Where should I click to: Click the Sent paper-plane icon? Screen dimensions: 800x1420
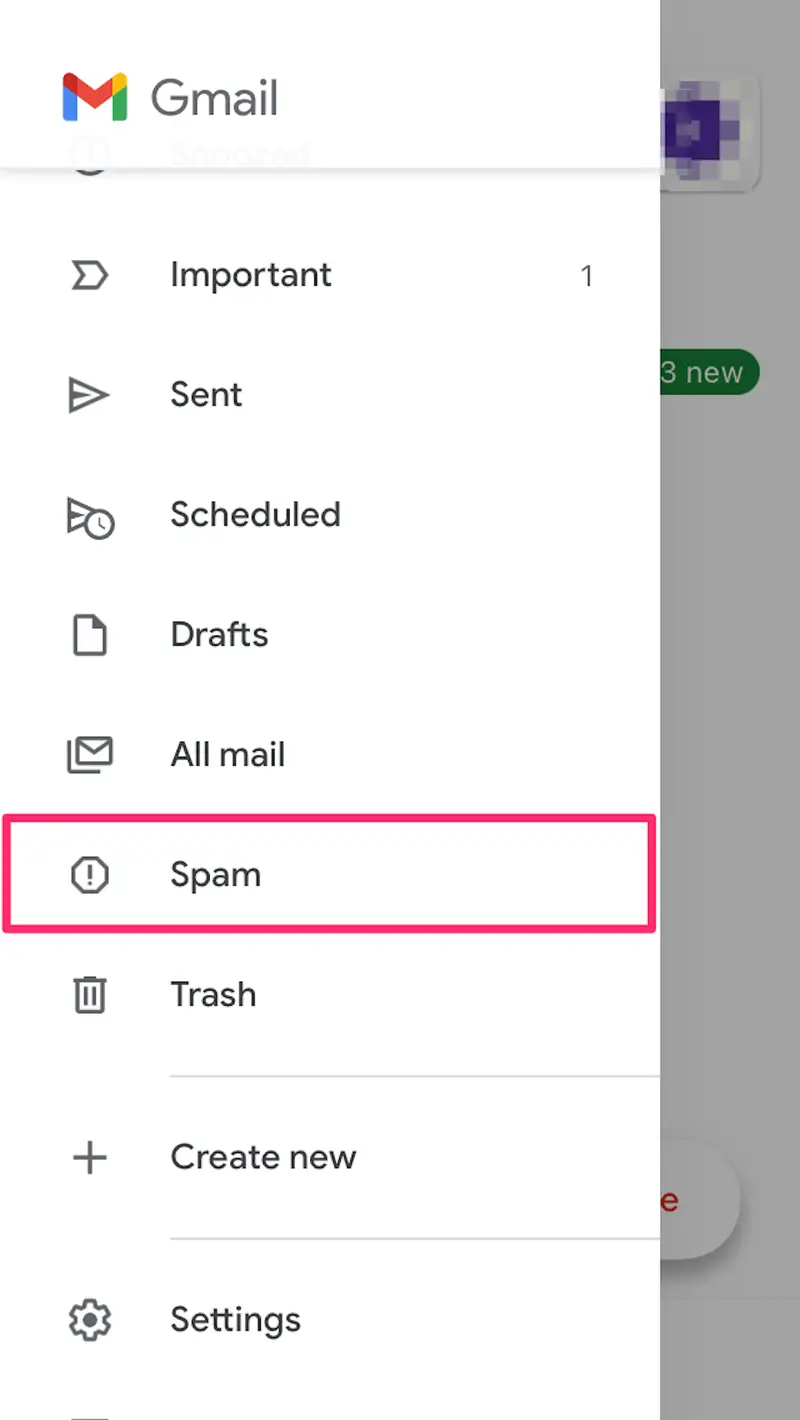coord(89,395)
